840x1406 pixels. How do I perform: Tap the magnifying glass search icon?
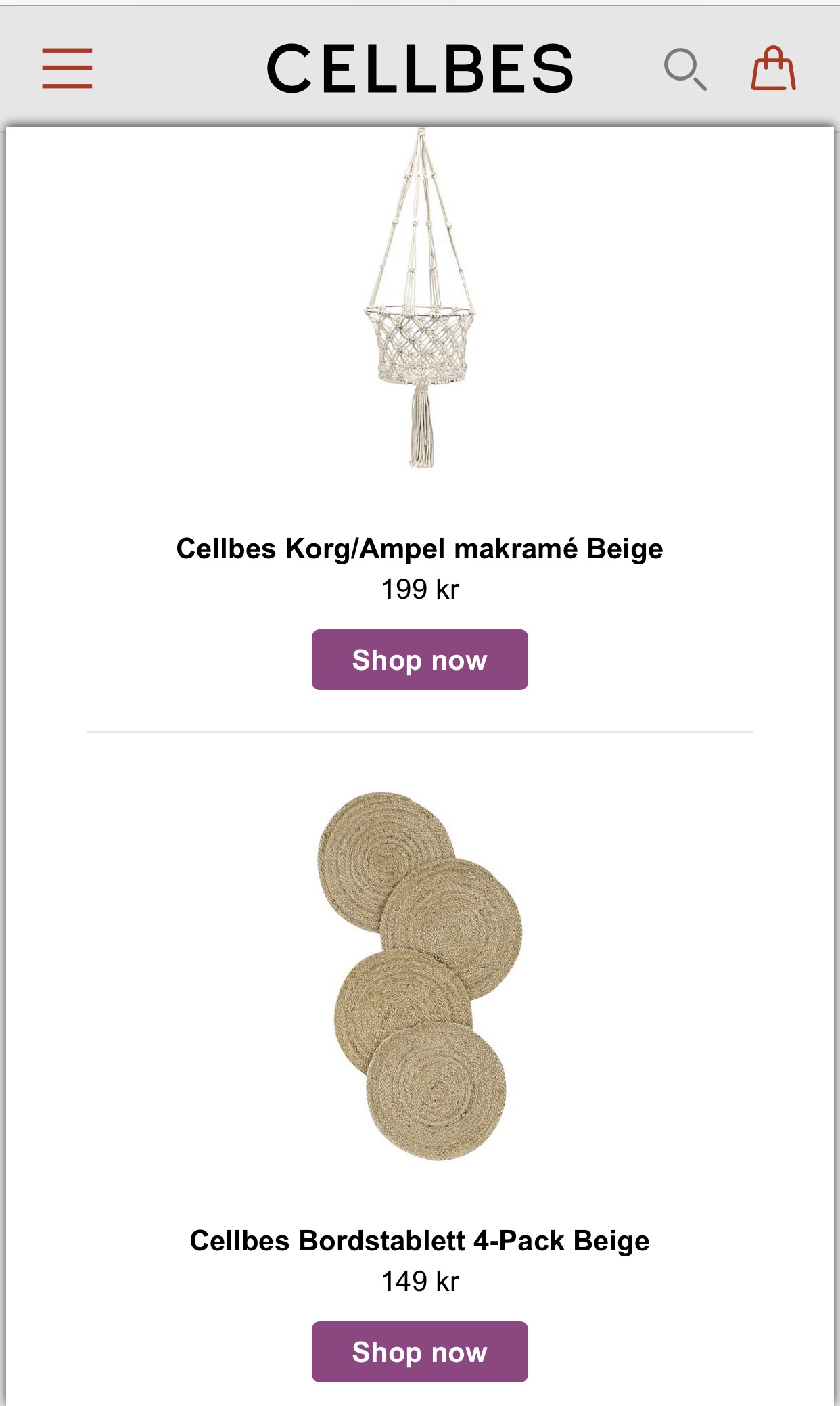[x=685, y=69]
